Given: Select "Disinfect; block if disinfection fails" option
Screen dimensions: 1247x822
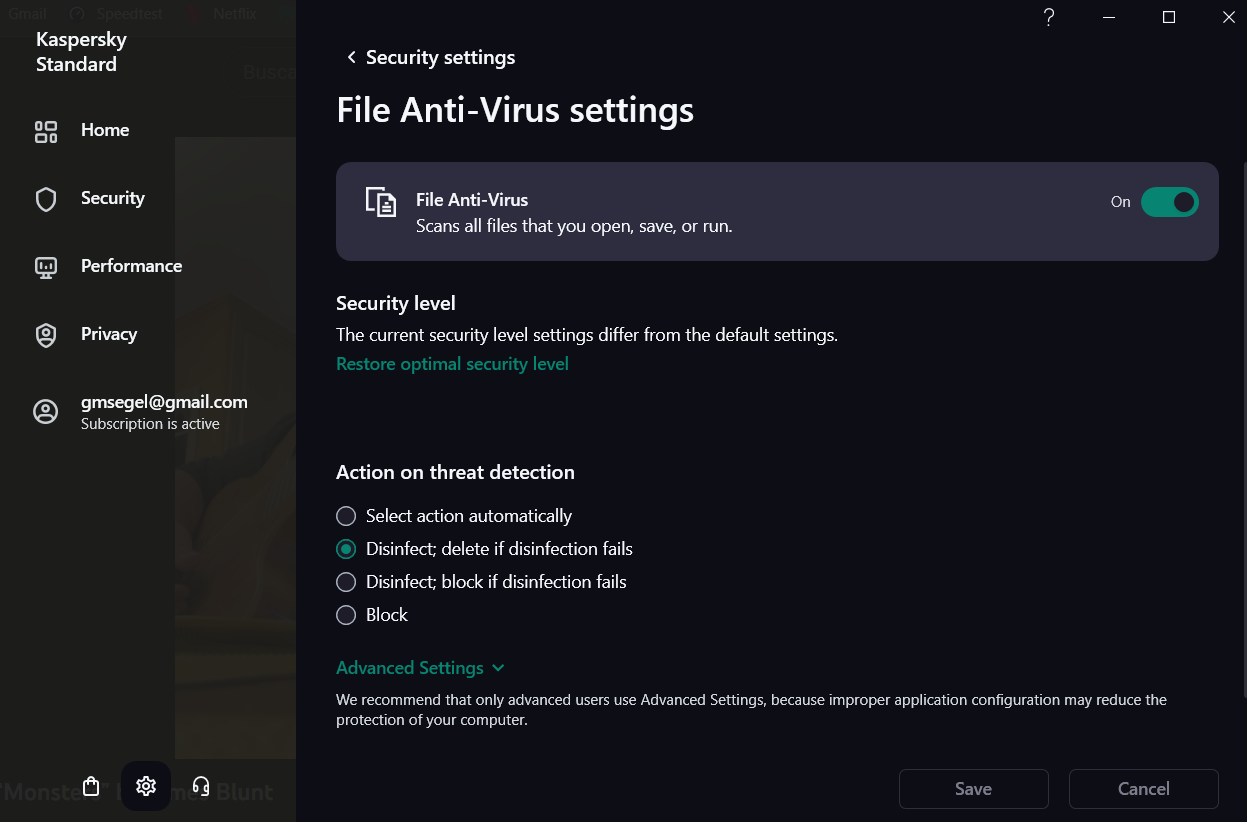Looking at the screenshot, I should point(346,582).
